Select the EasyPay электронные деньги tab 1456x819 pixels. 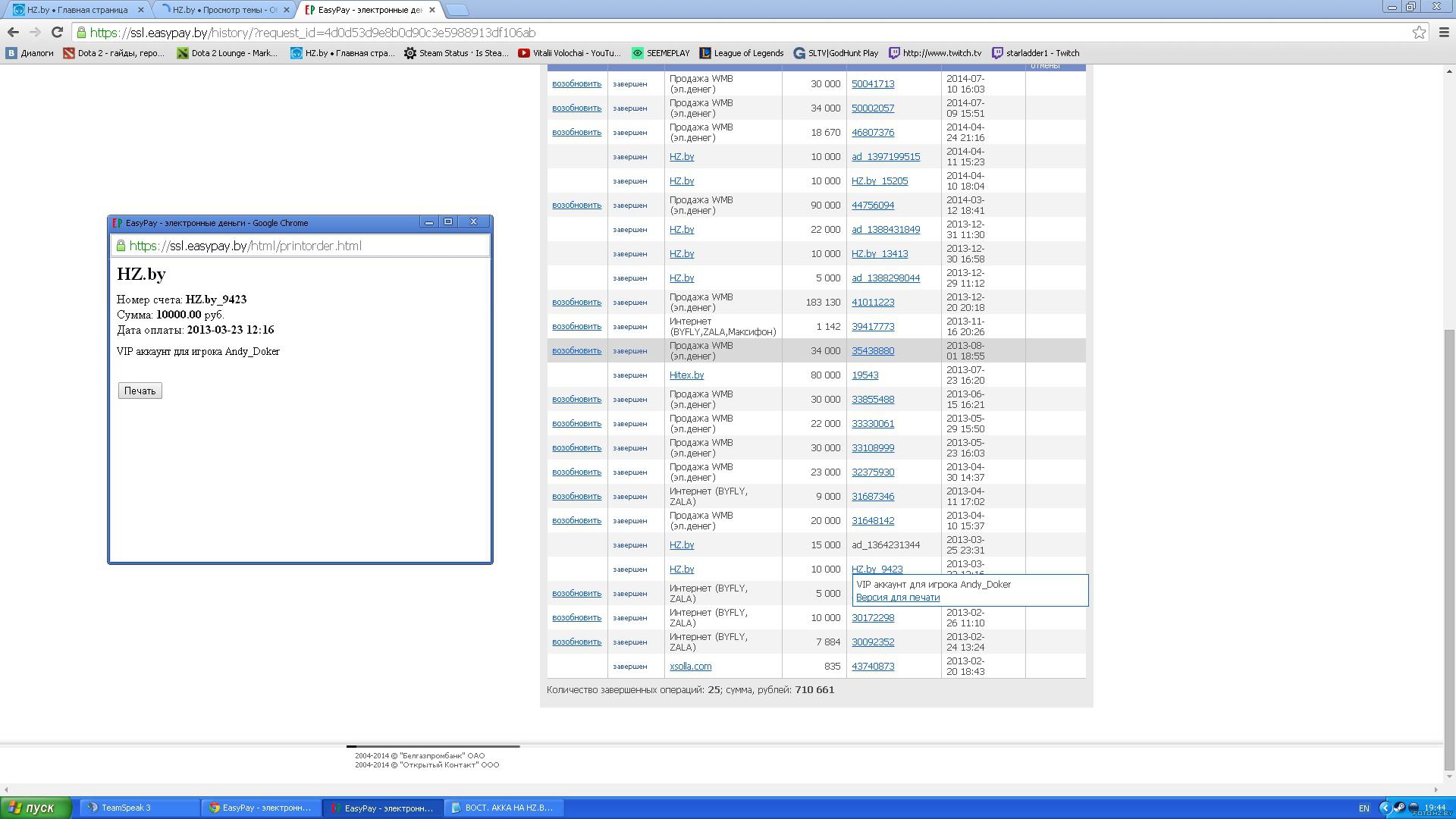tap(369, 10)
